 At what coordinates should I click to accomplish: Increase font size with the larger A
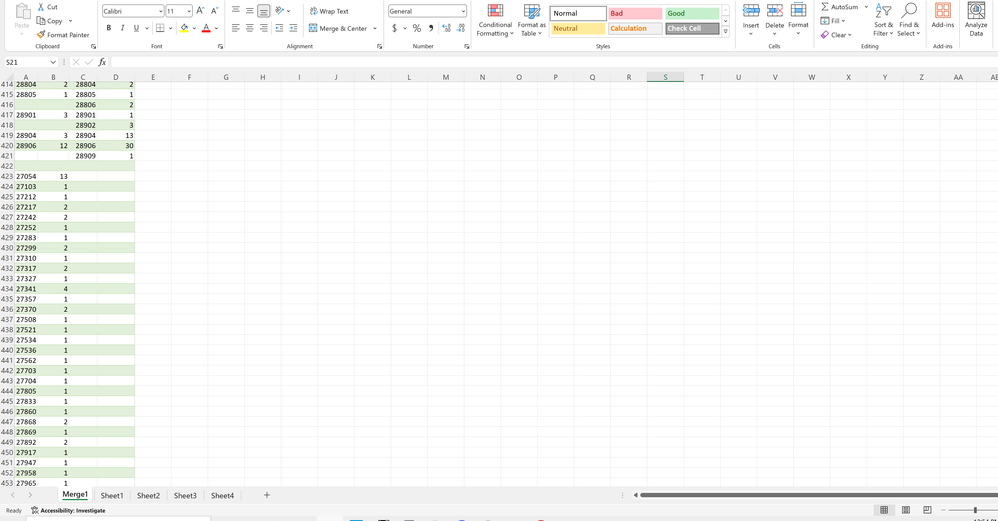pos(200,11)
